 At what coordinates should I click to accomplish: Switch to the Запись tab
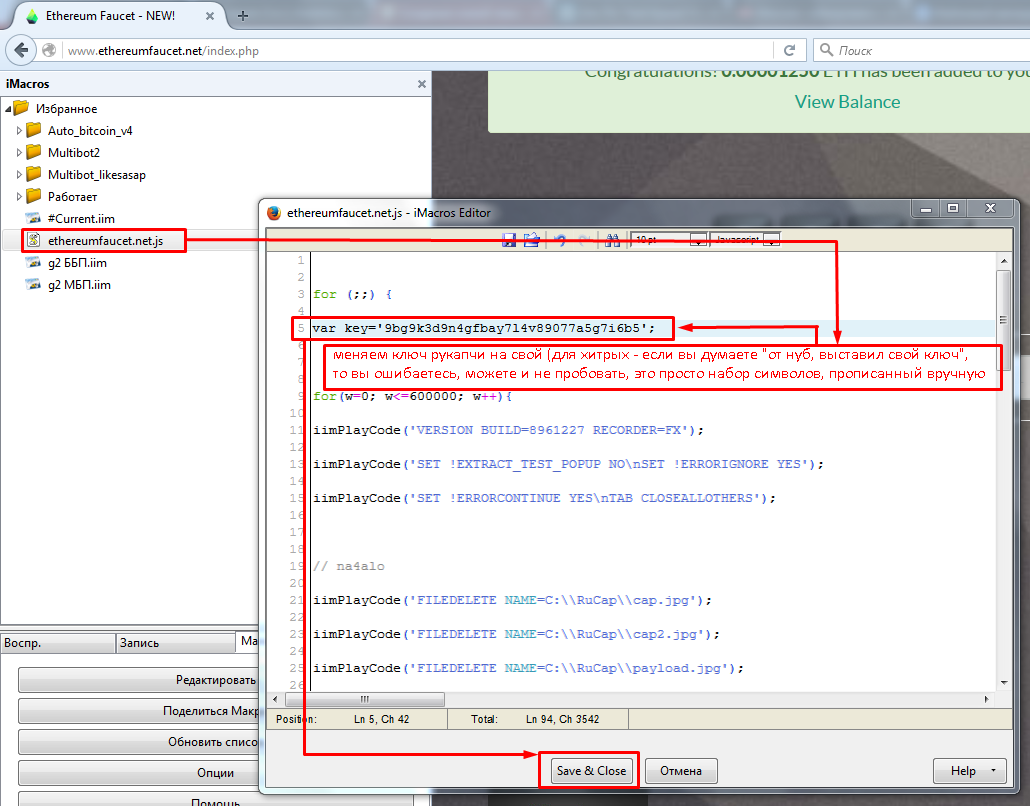pos(175,642)
